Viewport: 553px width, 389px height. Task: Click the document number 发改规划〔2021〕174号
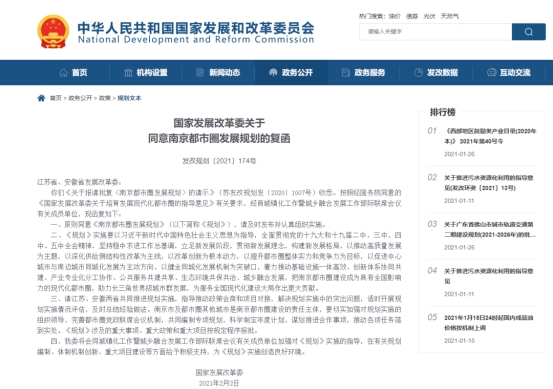(x=219, y=161)
